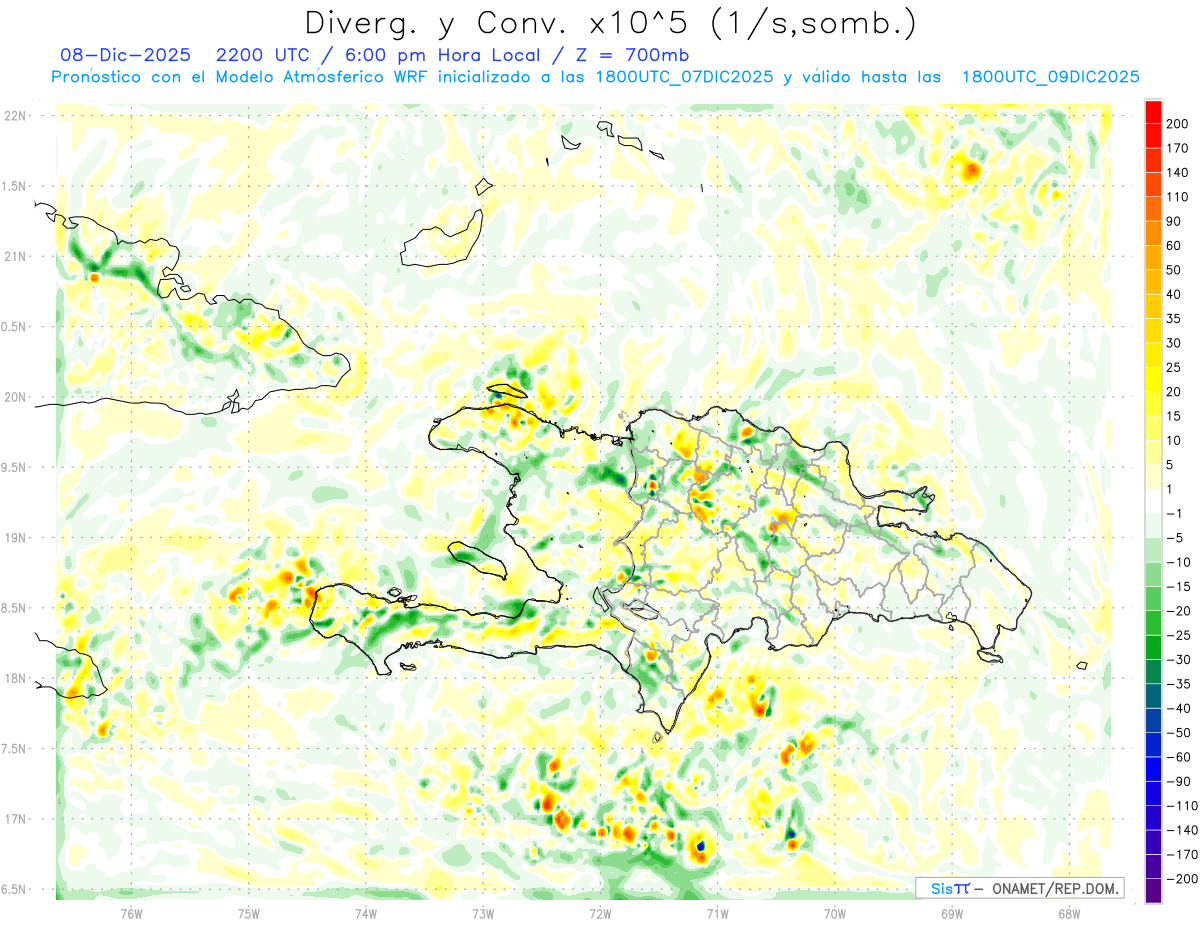Click the colorbar value "110"
Screen dimensions: 1200x927
[x=1178, y=197]
